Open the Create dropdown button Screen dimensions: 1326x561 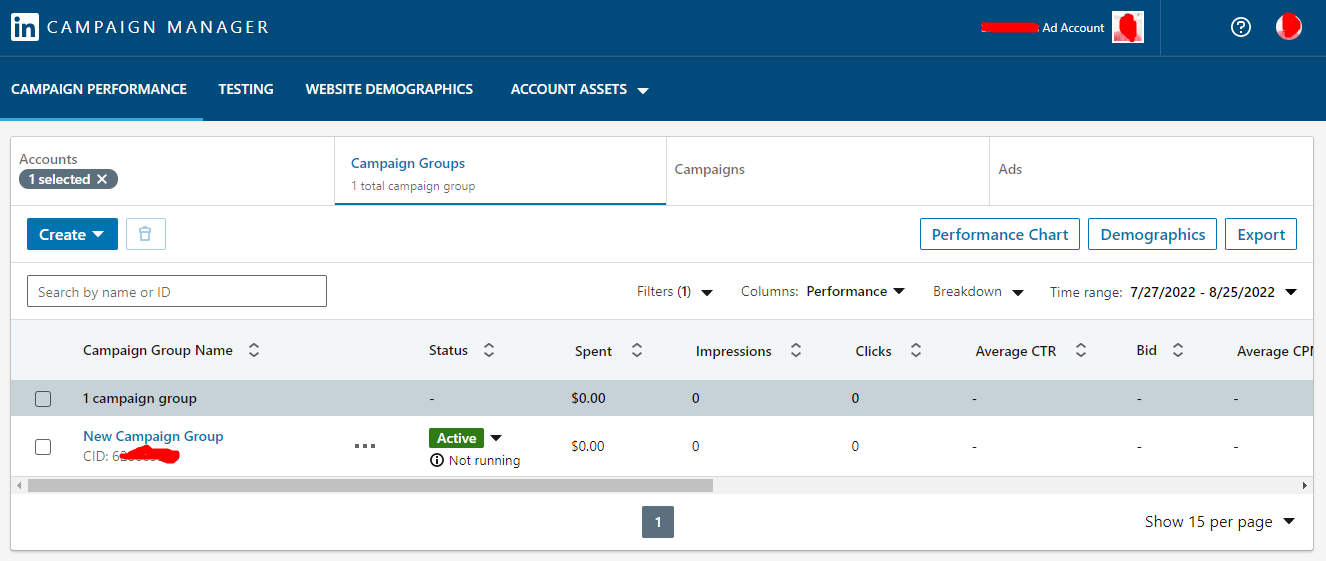72,234
